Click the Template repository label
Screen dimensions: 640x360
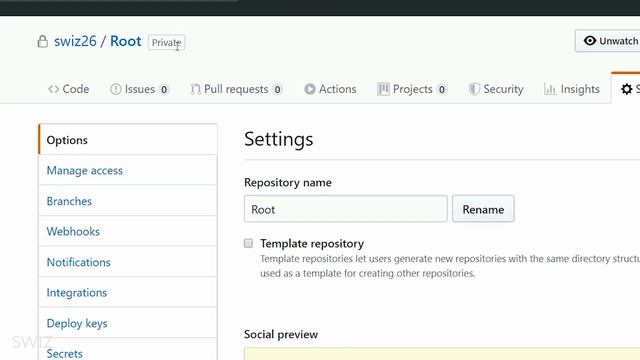(x=312, y=243)
